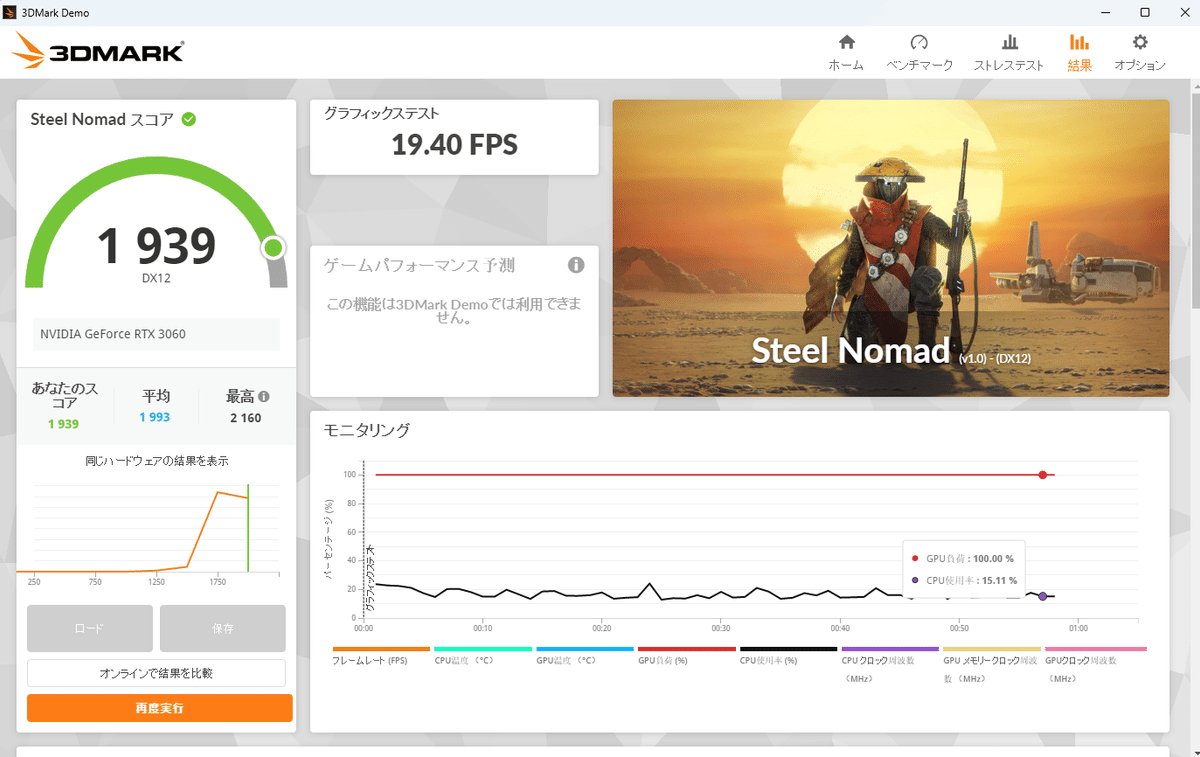Click あなたのスコア value 1 939
Image resolution: width=1200 pixels, height=757 pixels.
[63, 424]
